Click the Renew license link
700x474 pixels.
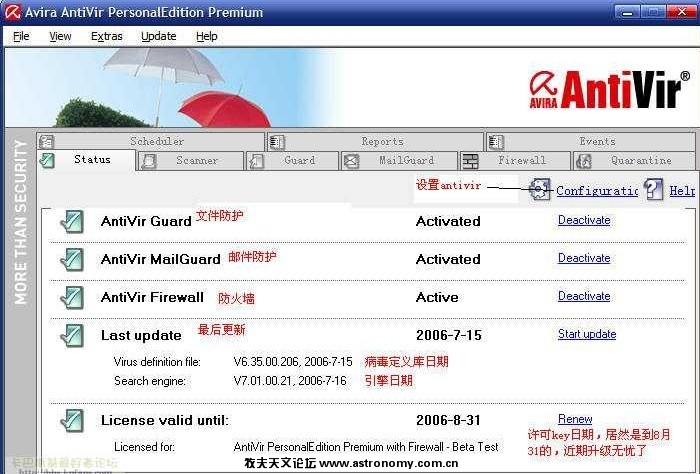click(x=575, y=419)
